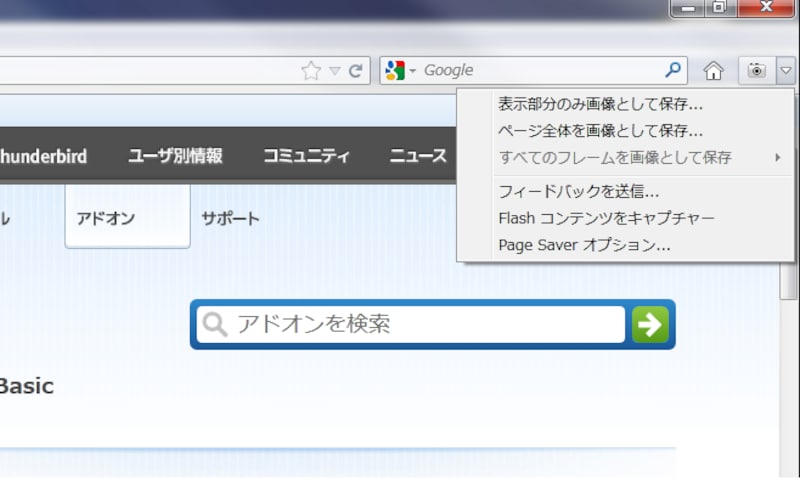Switch to the アドオン tab
This screenshot has height=480, width=800.
pos(128,217)
